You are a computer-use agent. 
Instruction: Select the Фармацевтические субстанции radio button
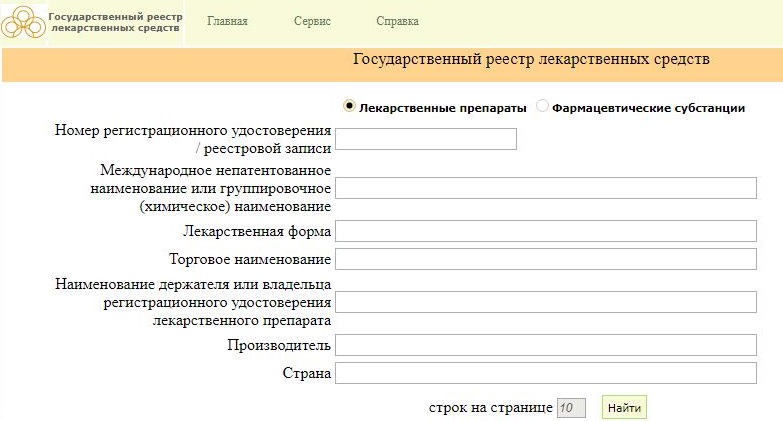543,106
